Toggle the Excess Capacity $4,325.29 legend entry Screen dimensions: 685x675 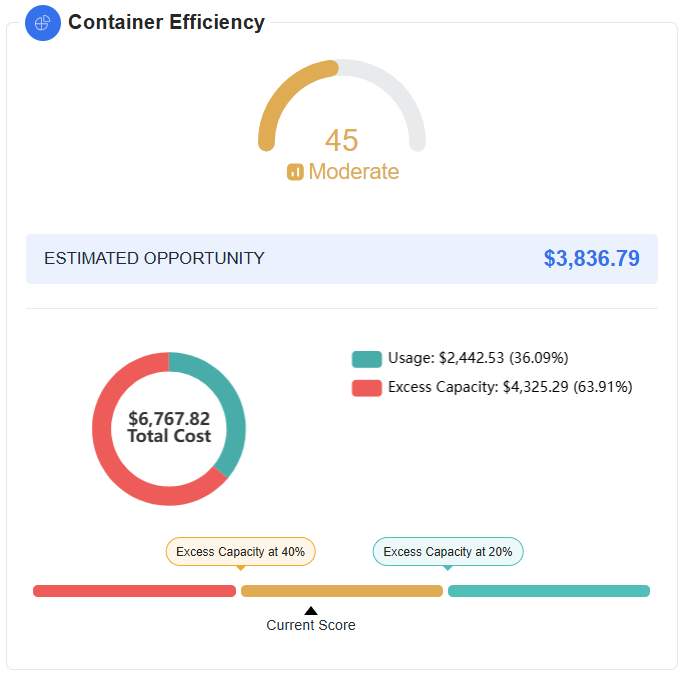[x=510, y=387]
